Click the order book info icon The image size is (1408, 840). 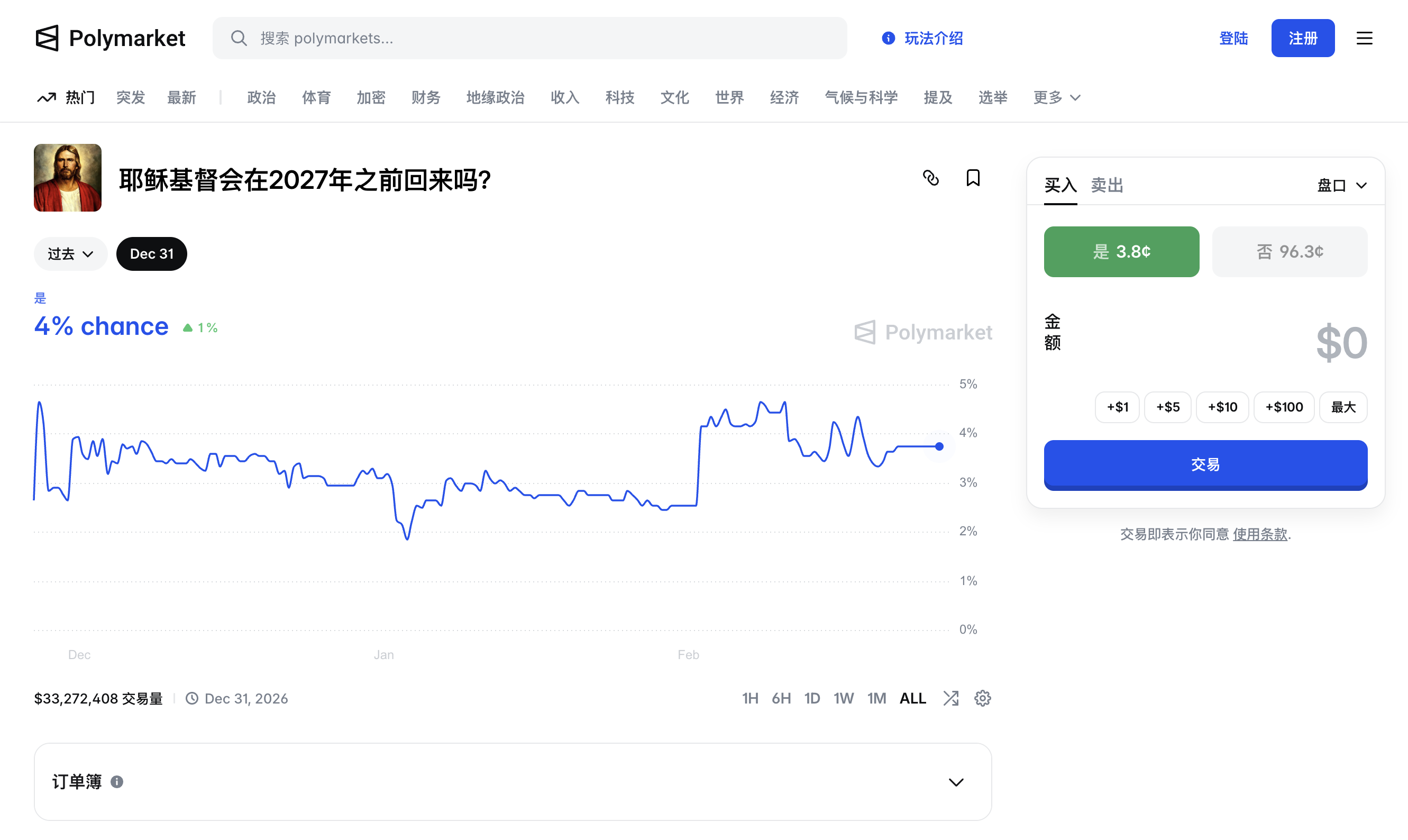116,782
